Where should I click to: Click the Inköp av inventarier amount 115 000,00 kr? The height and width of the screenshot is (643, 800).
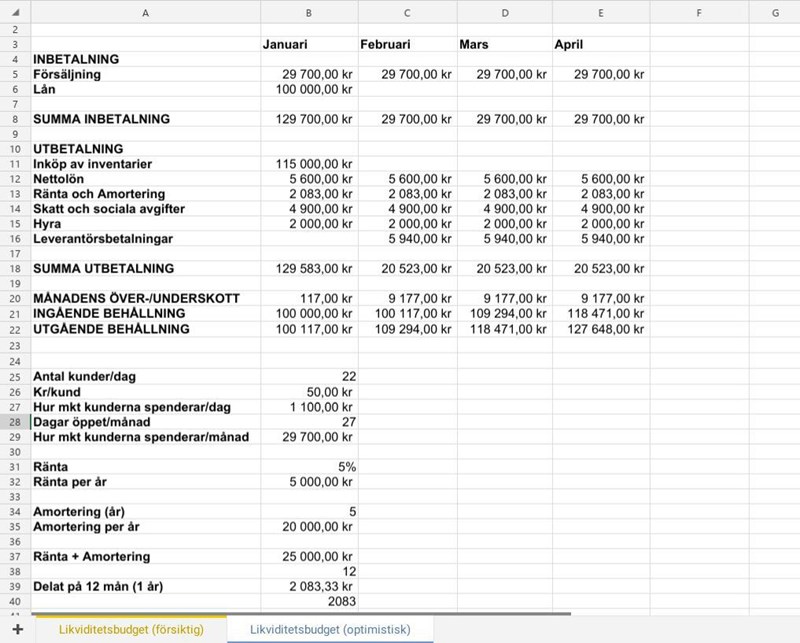coord(308,164)
